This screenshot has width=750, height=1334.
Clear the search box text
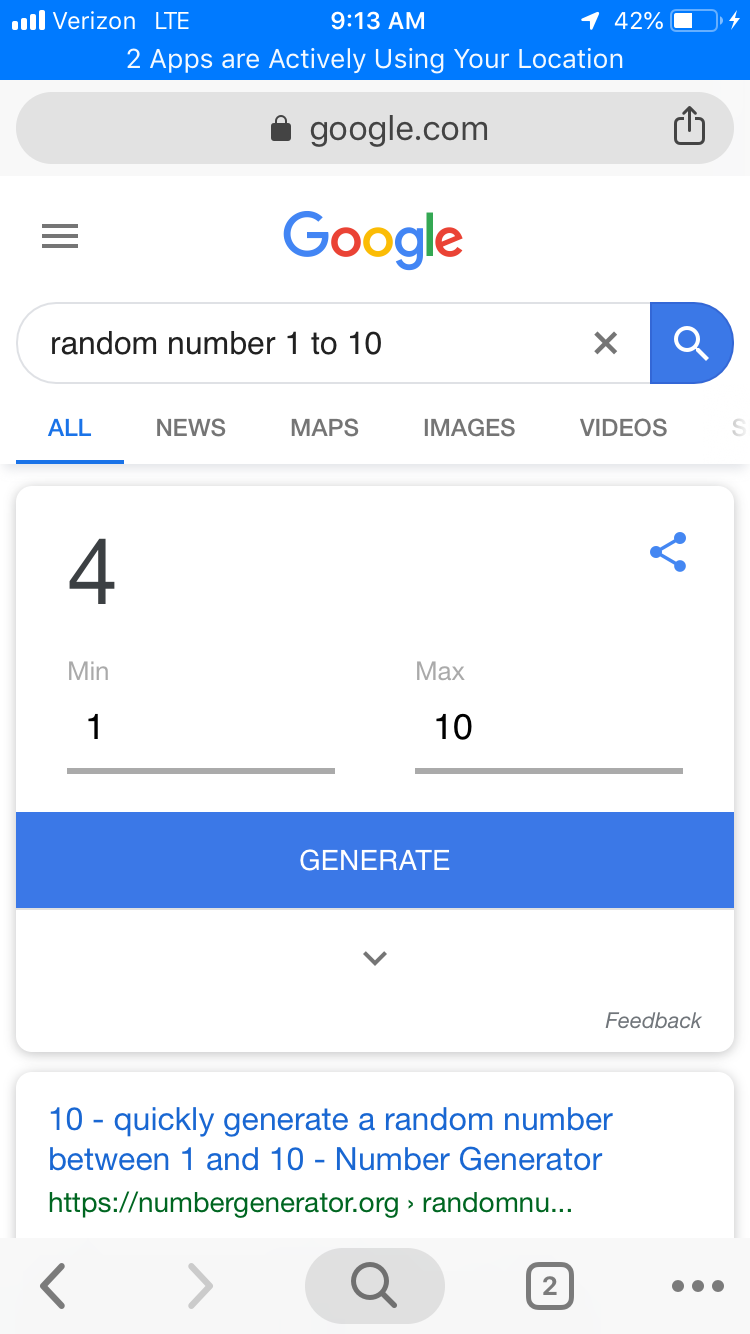pyautogui.click(x=605, y=343)
